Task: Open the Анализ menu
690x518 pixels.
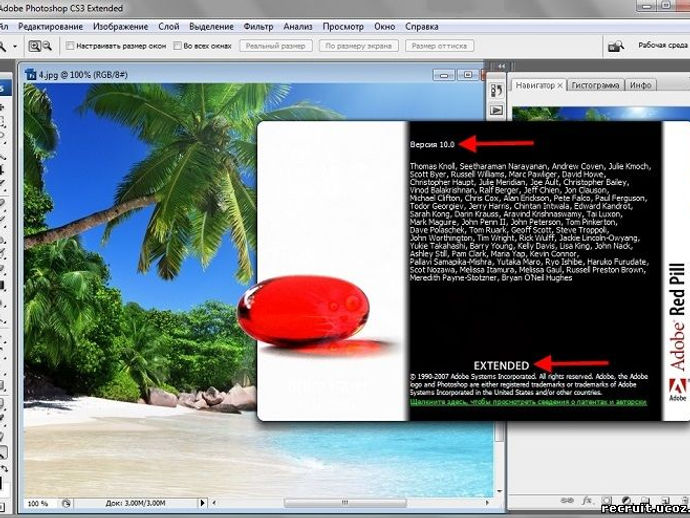Action: tap(298, 27)
